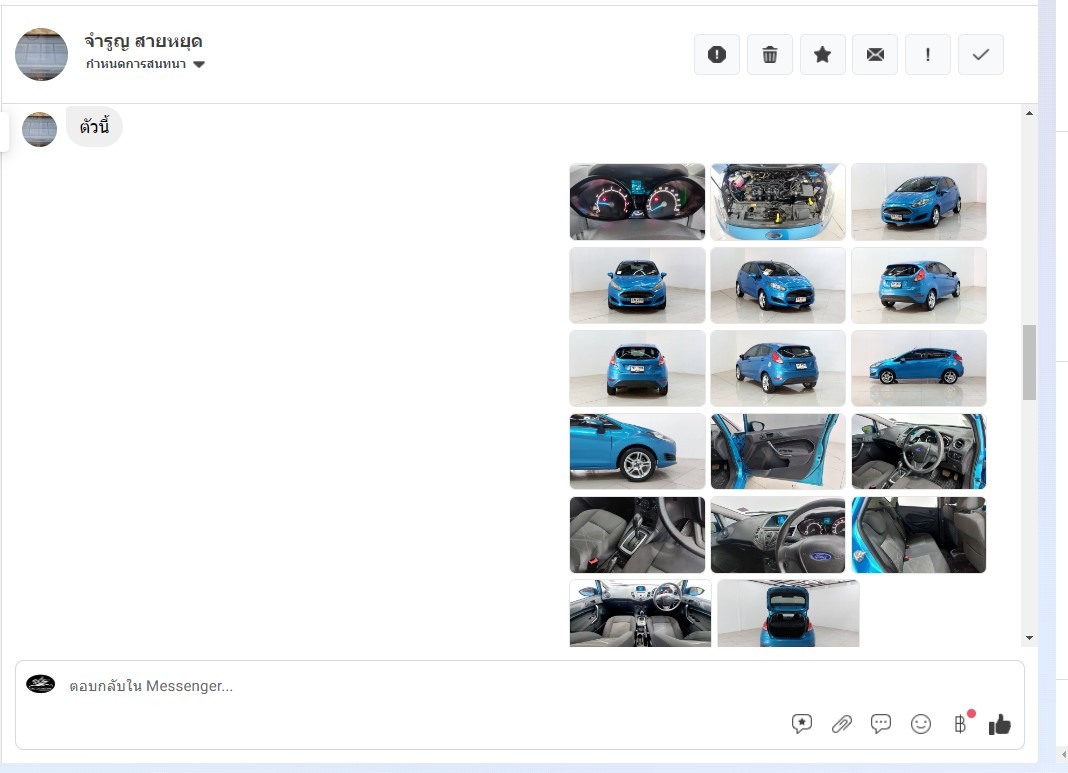Click the chat vertical scrollbar thumb
Viewport: 1068px width, 773px height.
click(1029, 362)
